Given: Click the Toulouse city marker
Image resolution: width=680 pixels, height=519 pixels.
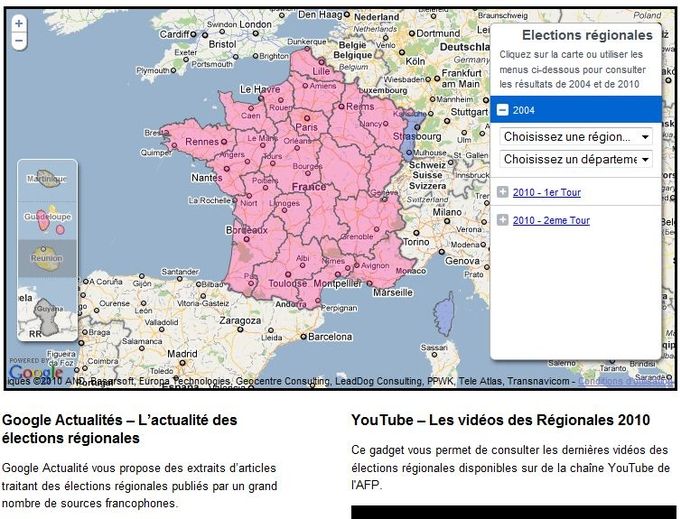Looking at the screenshot, I should (x=288, y=274).
